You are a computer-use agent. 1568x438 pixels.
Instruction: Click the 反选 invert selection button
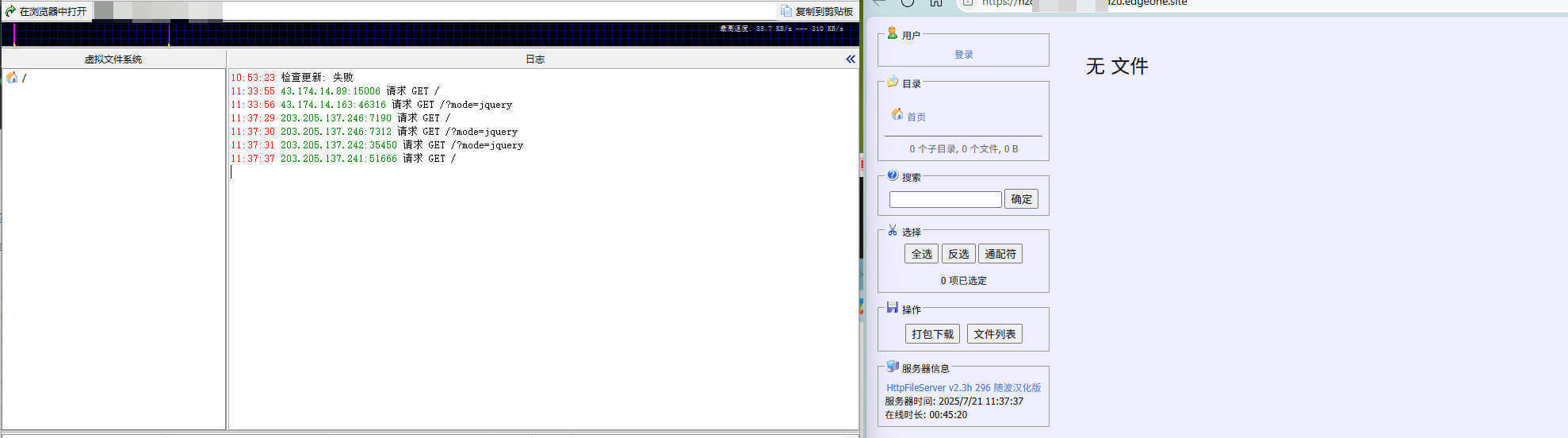[958, 254]
